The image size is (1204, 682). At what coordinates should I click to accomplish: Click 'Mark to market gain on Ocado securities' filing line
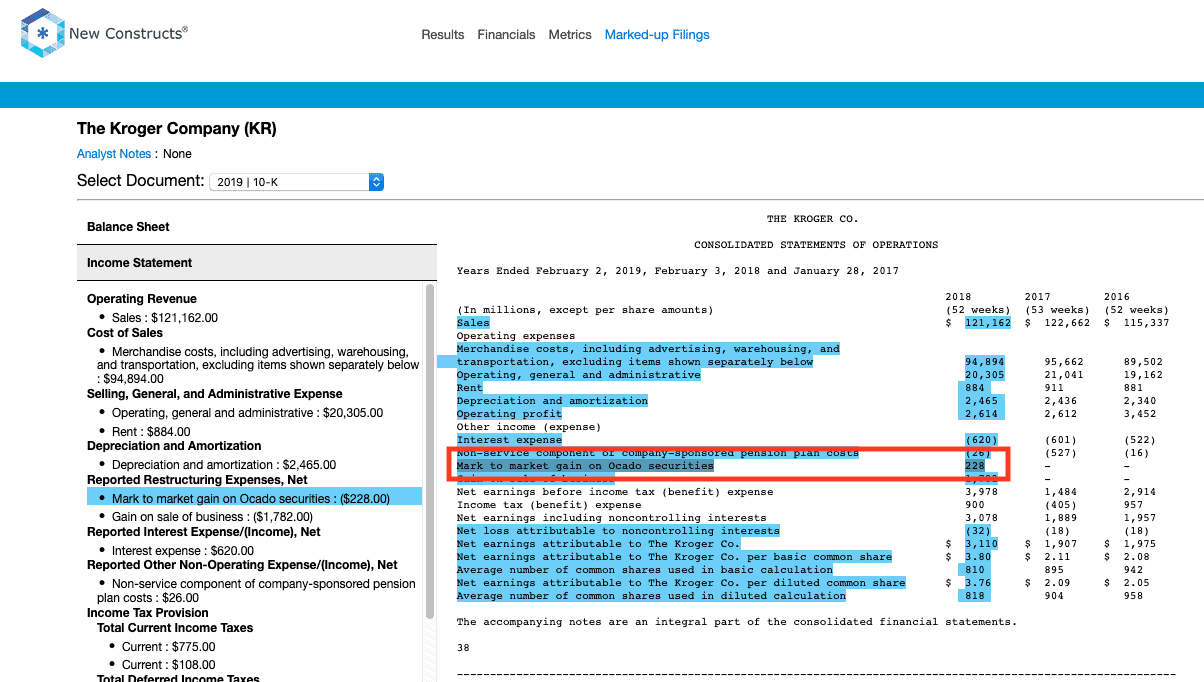(585, 466)
